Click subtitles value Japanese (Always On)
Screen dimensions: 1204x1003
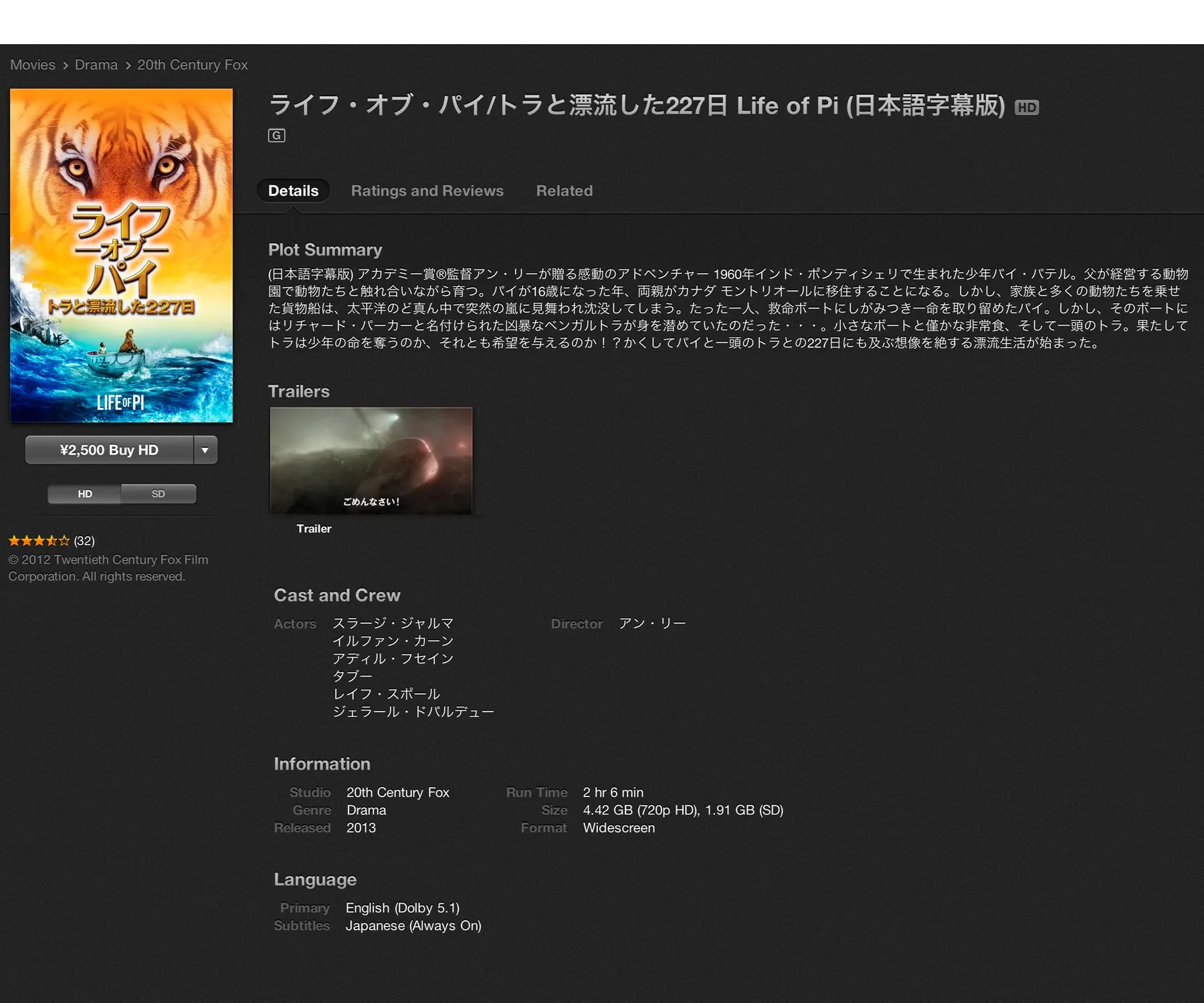413,925
